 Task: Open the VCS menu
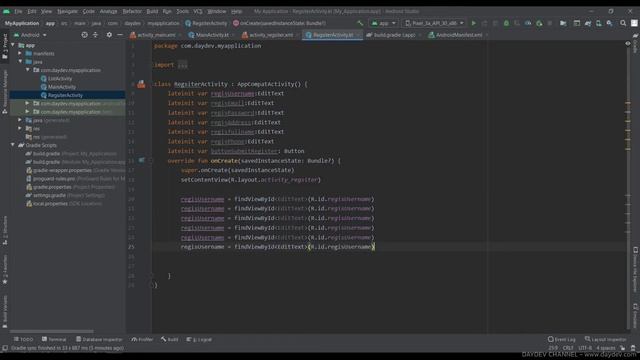(x=198, y=11)
